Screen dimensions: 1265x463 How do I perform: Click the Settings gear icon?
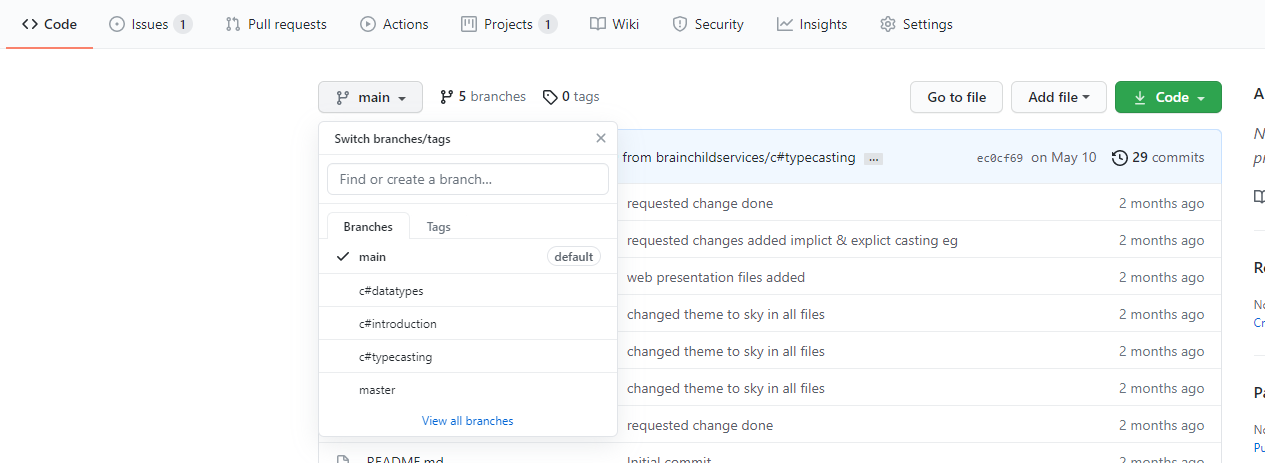[x=888, y=24]
